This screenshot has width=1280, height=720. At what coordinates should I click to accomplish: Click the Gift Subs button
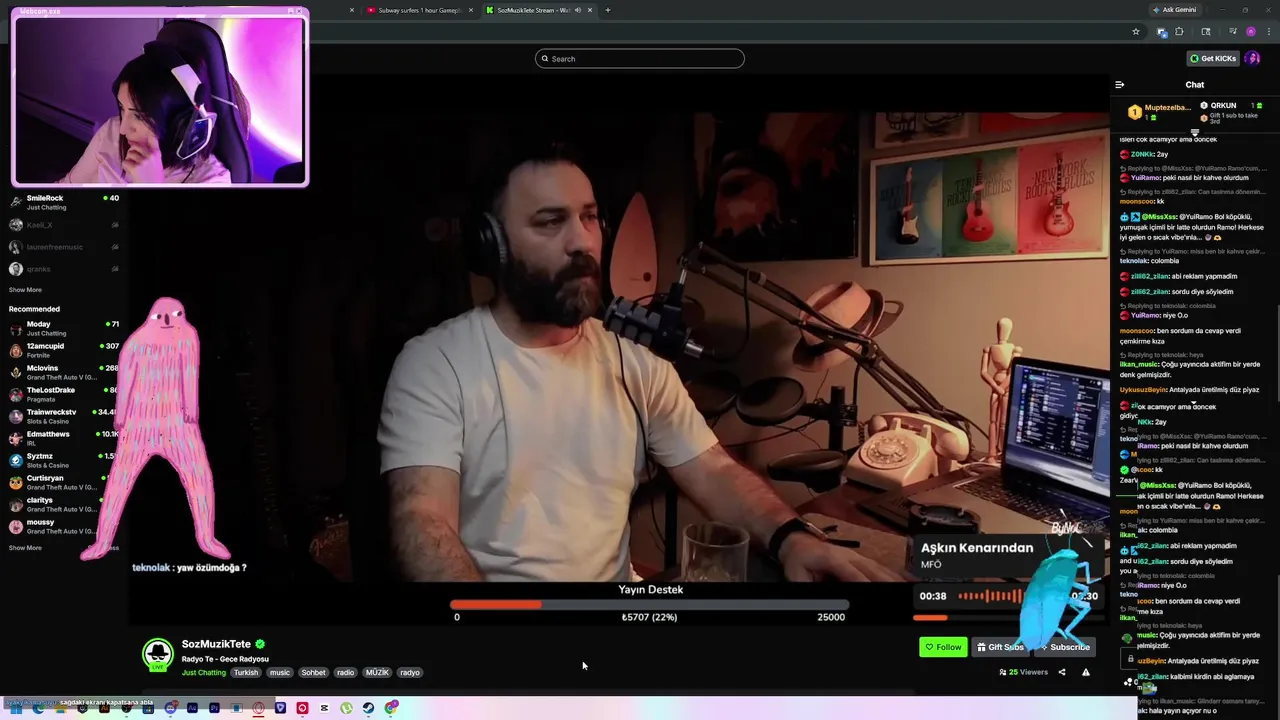(1000, 647)
